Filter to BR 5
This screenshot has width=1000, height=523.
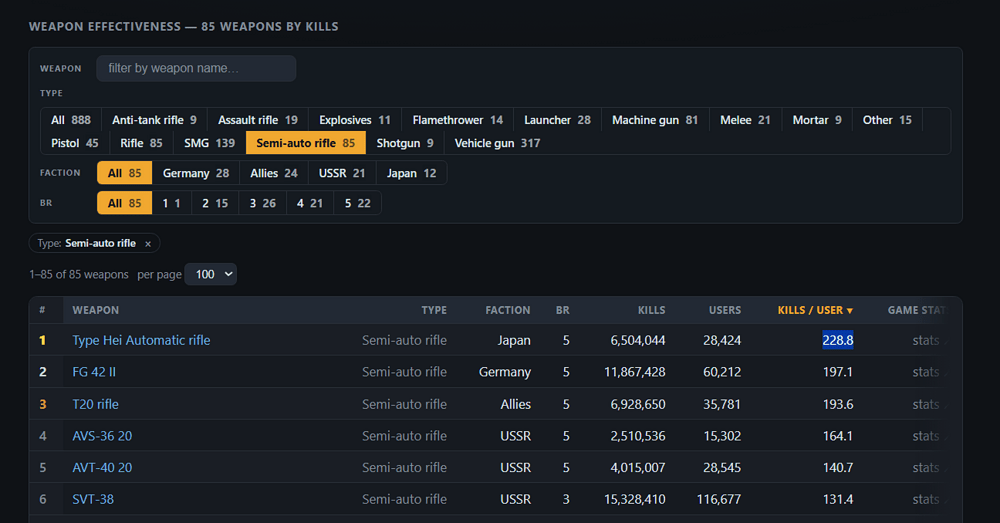point(357,203)
